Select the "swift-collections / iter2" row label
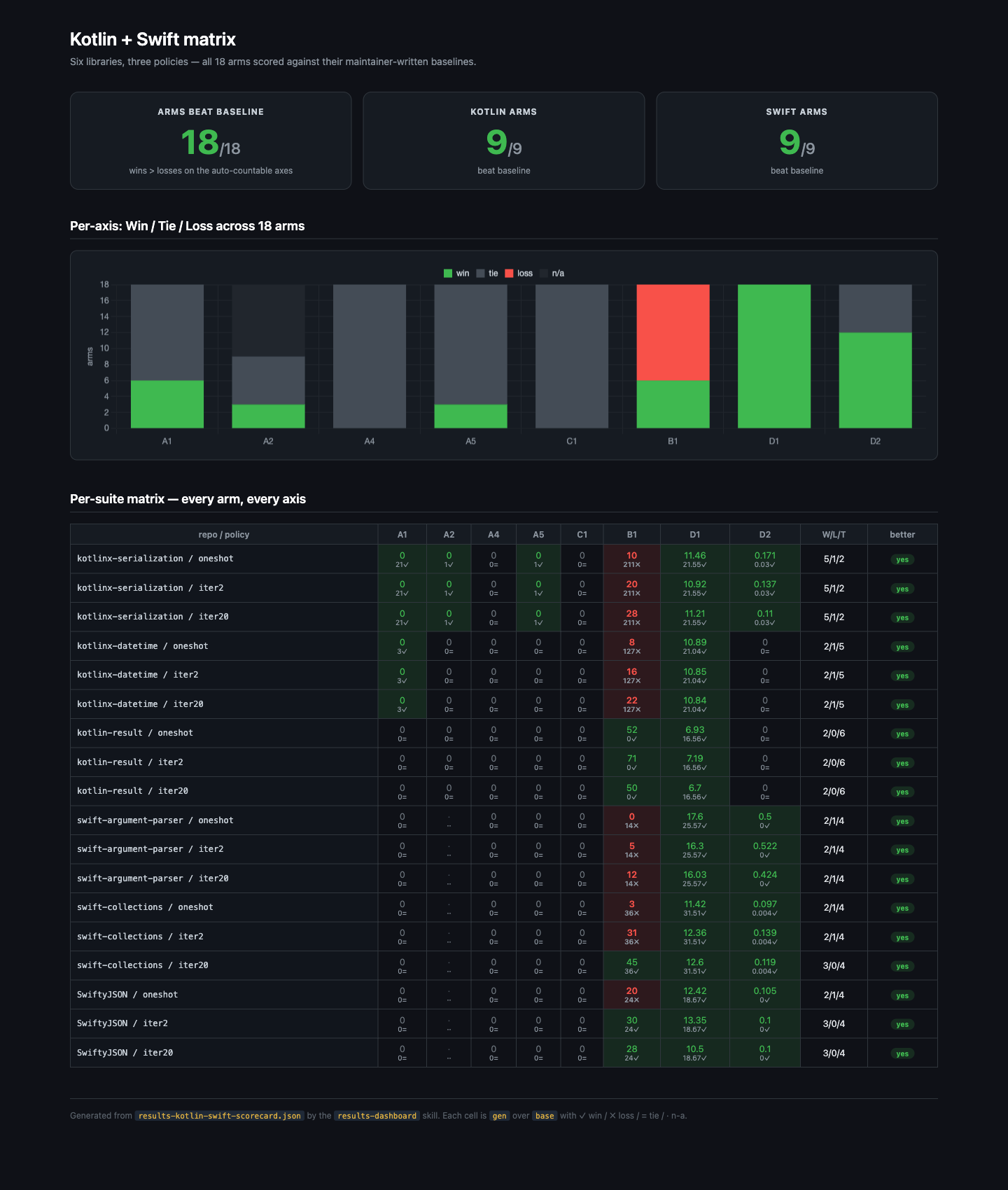This screenshot has width=1008, height=1190. pos(140,937)
